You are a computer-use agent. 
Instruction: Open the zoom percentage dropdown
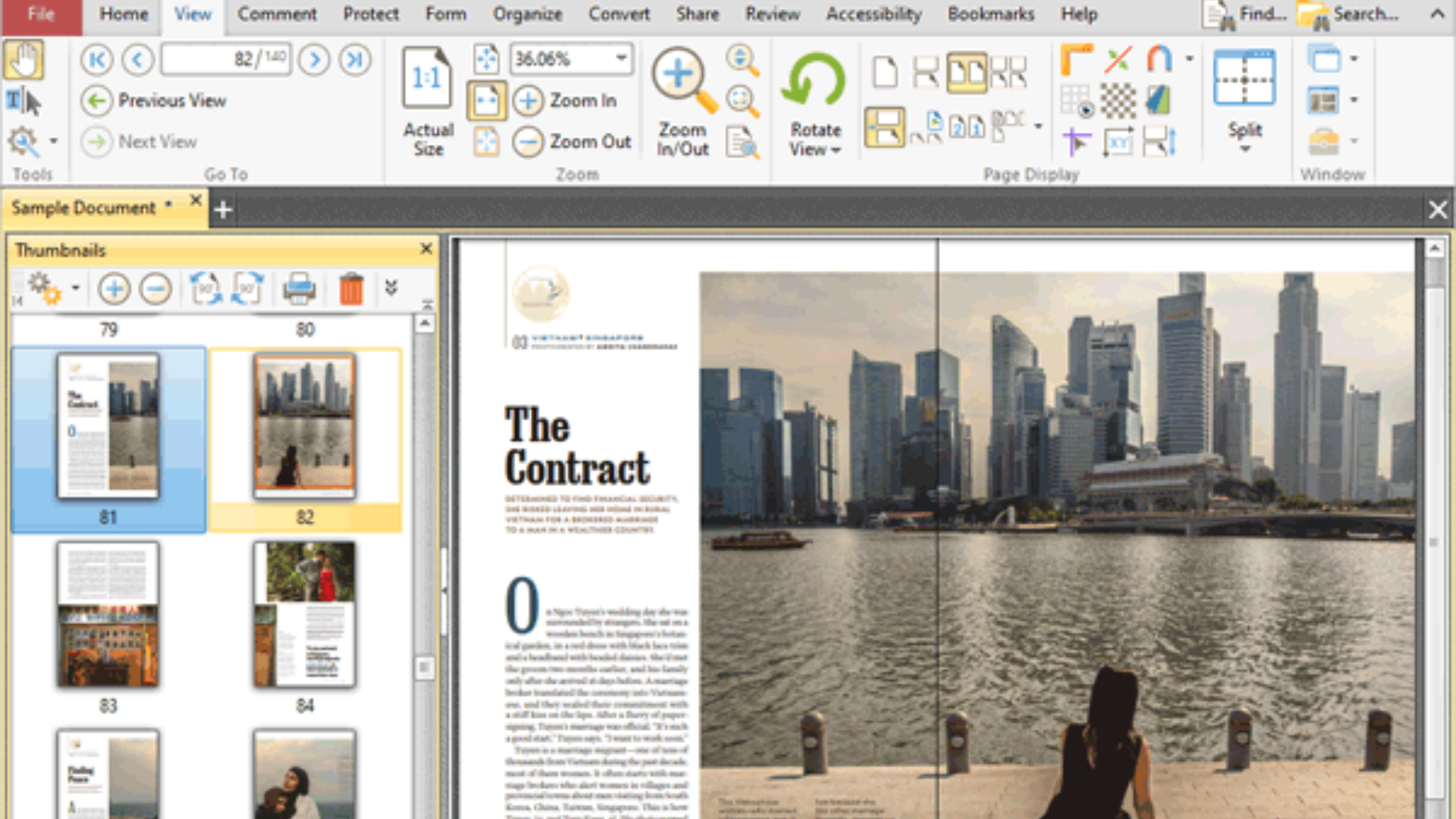(623, 58)
